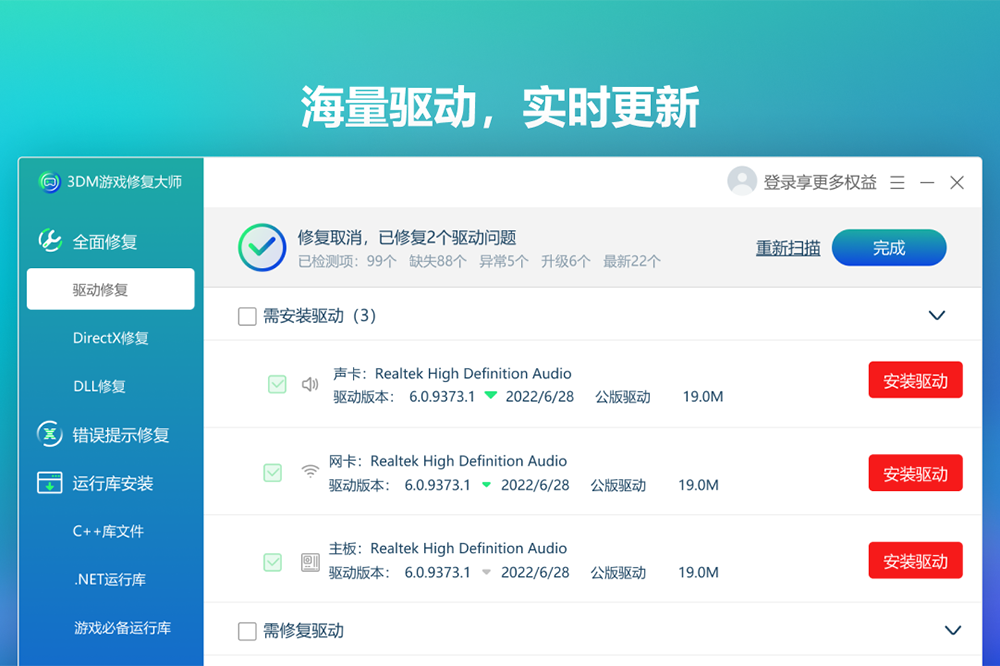Click the 3DM game repair master logo icon

point(50,182)
